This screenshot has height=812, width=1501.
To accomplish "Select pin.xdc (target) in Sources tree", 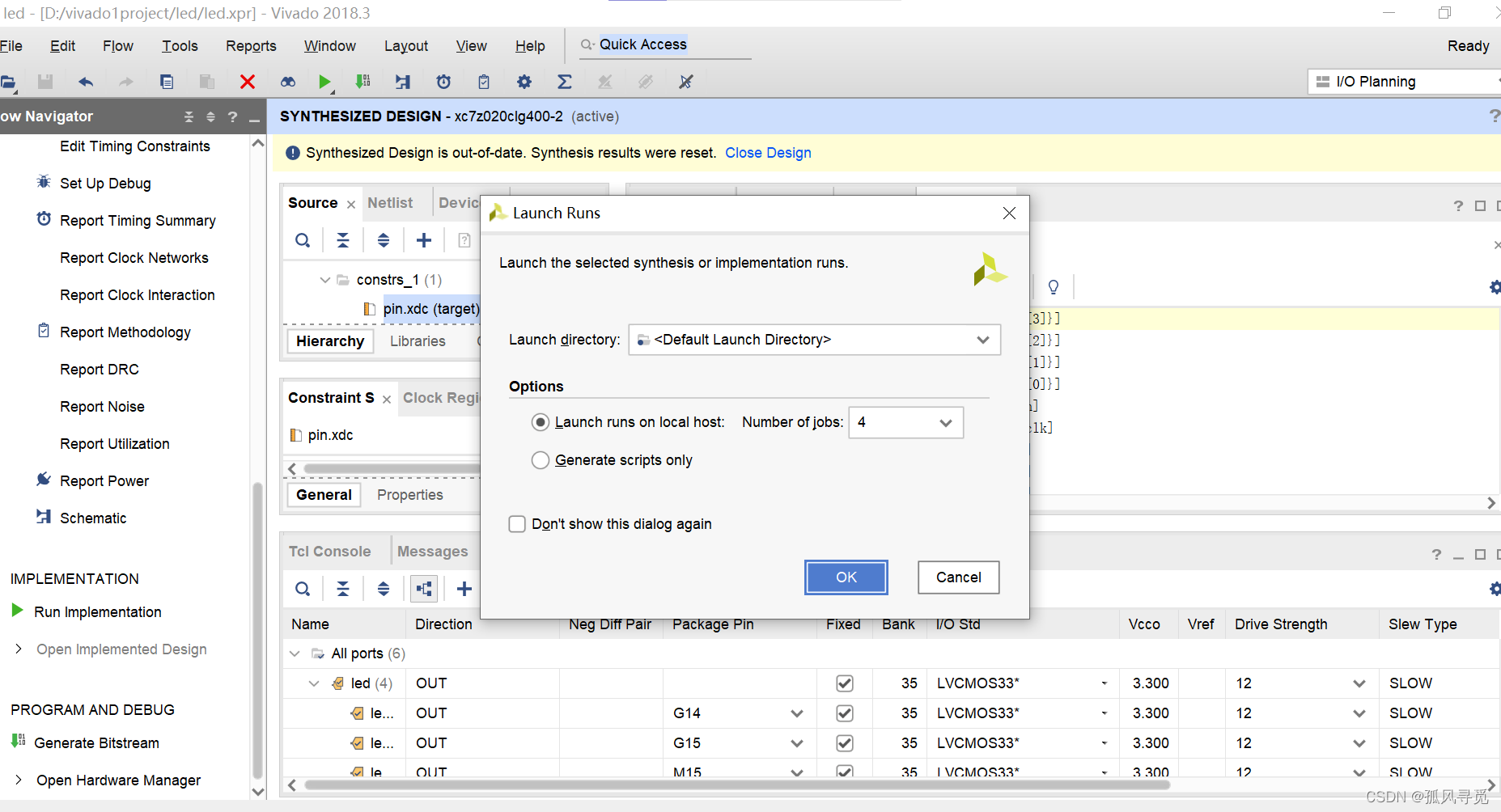I will click(x=431, y=309).
